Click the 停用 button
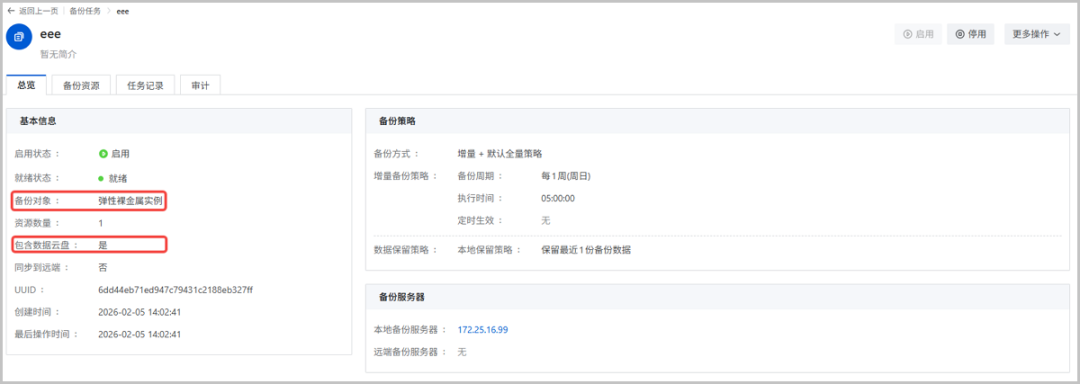Viewport: 1080px width, 384px height. pos(970,34)
